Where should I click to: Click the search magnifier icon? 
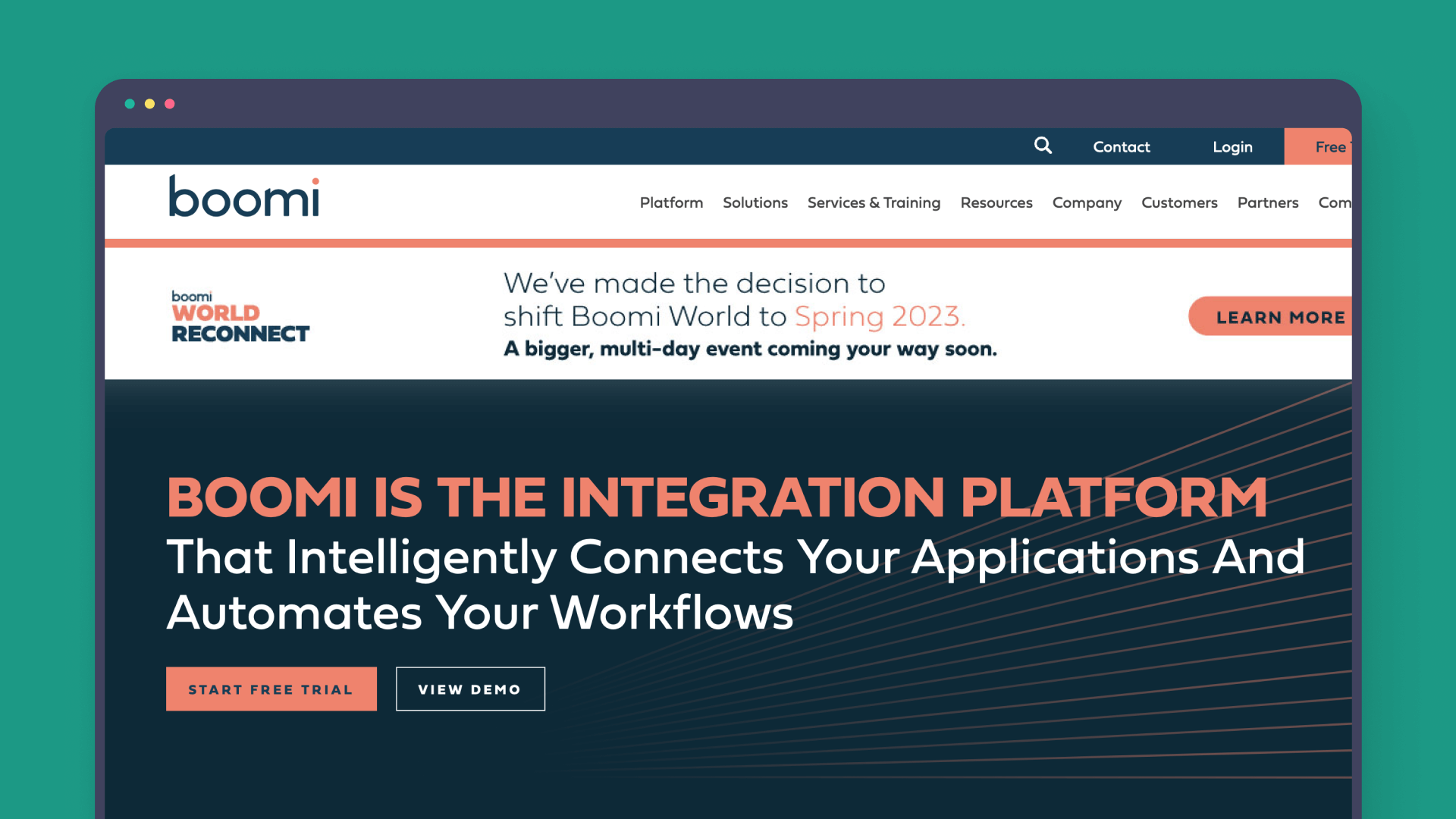(x=1043, y=146)
